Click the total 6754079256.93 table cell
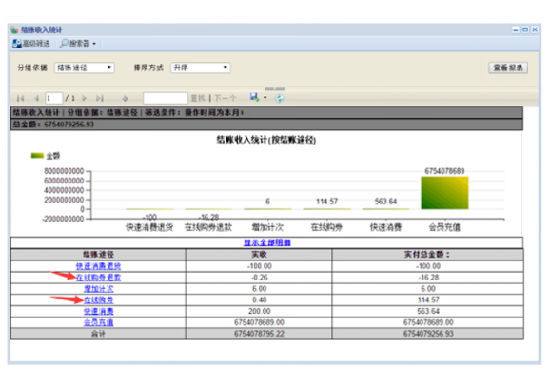Image resolution: width=550 pixels, height=386 pixels. [427, 334]
